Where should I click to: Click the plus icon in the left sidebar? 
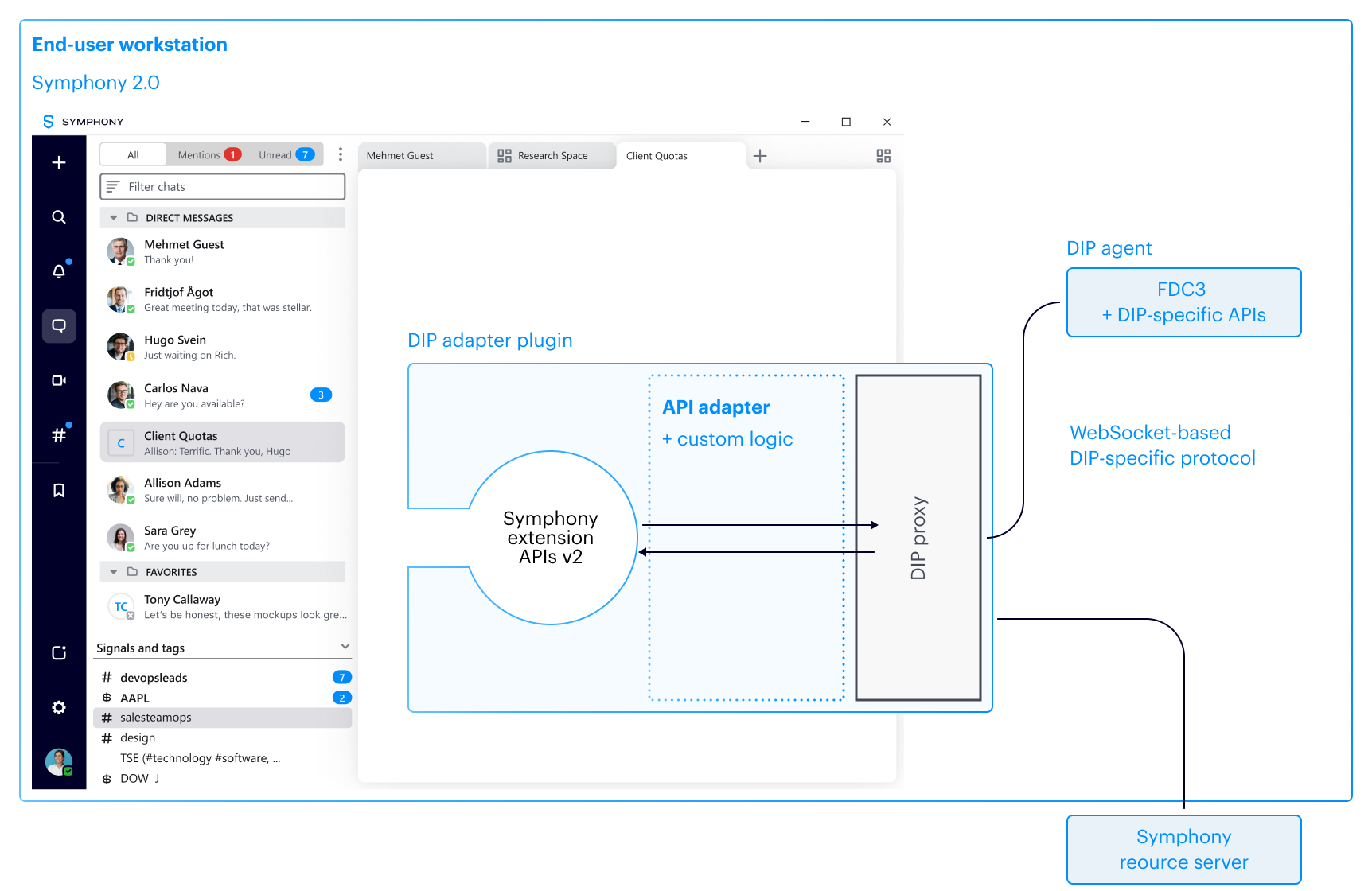point(58,163)
